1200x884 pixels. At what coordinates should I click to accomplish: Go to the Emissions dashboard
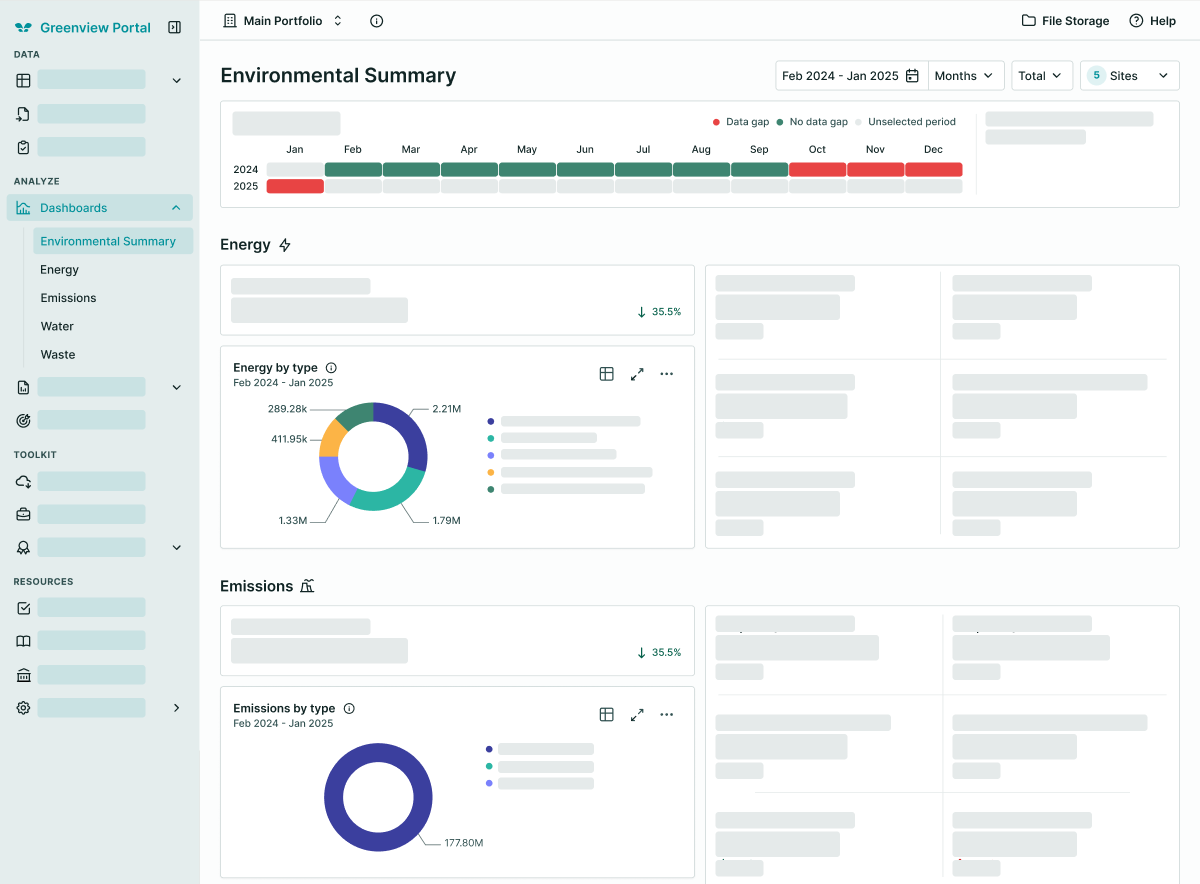tap(68, 298)
